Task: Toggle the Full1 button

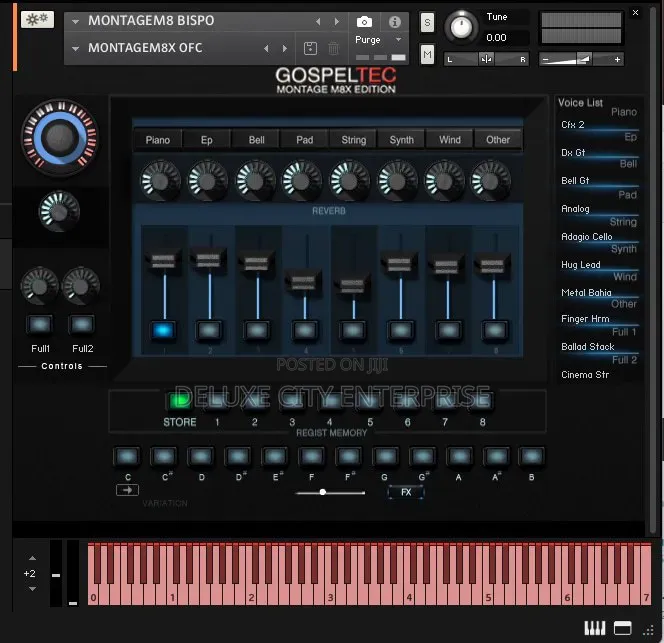Action: point(40,325)
